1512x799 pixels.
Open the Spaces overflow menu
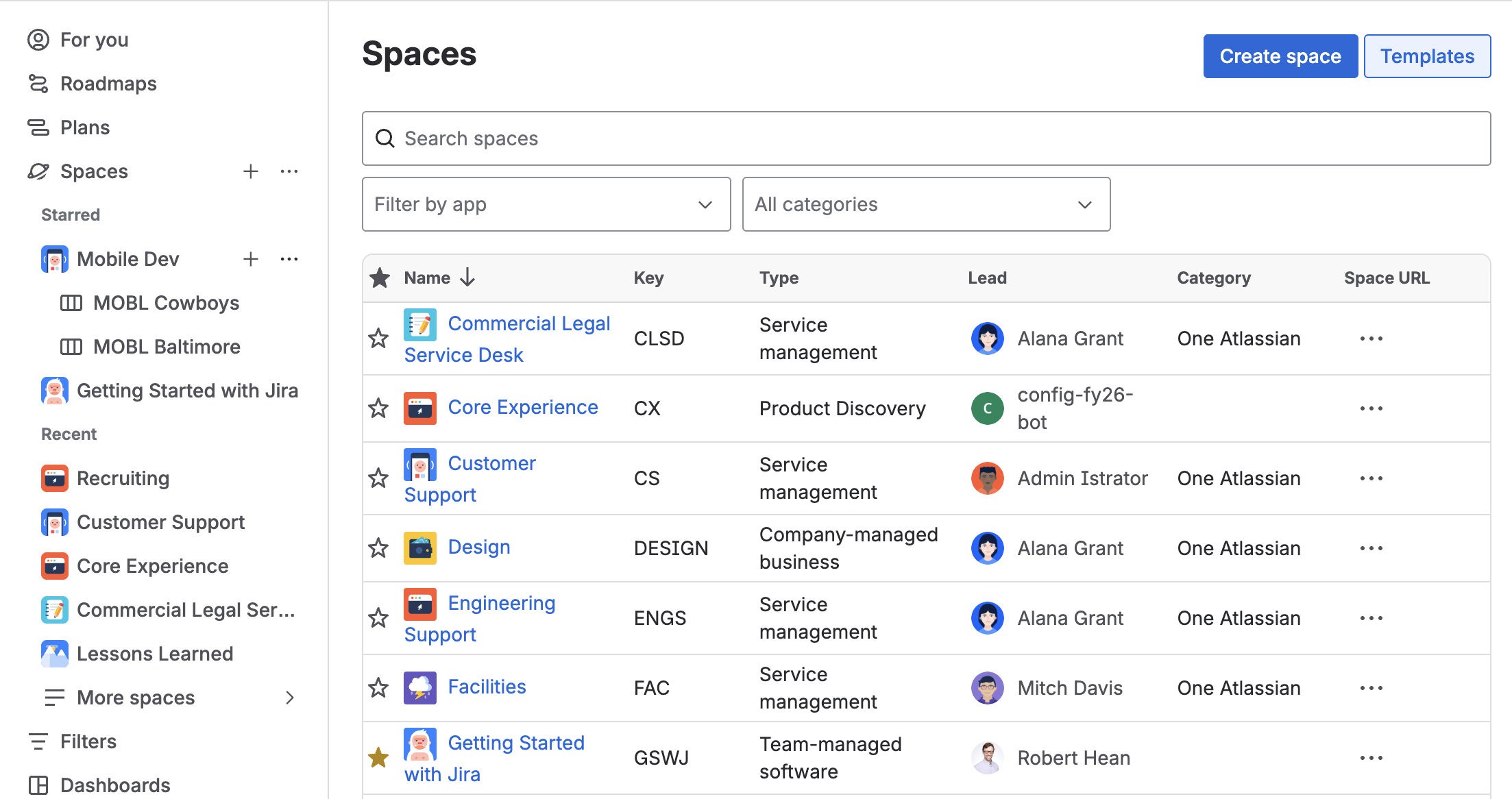[x=289, y=171]
